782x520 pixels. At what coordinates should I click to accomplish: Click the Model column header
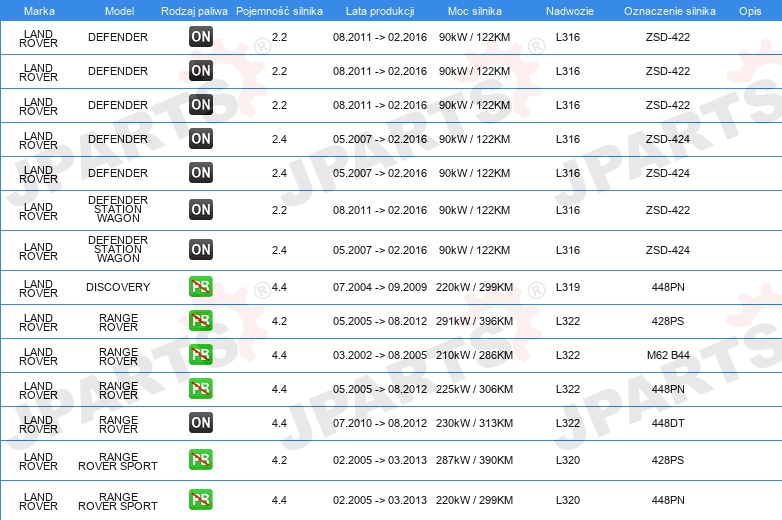(x=119, y=11)
